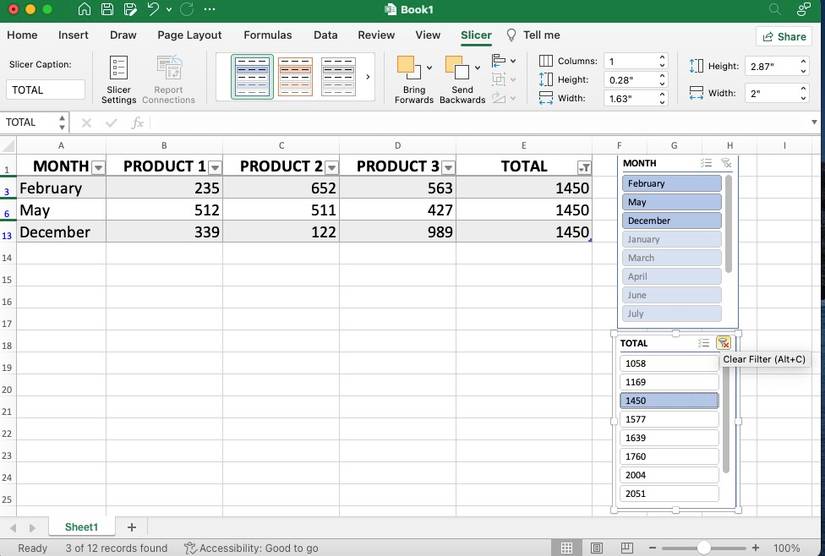This screenshot has height=556, width=825.
Task: Toggle the February slicer item
Action: 671,184
